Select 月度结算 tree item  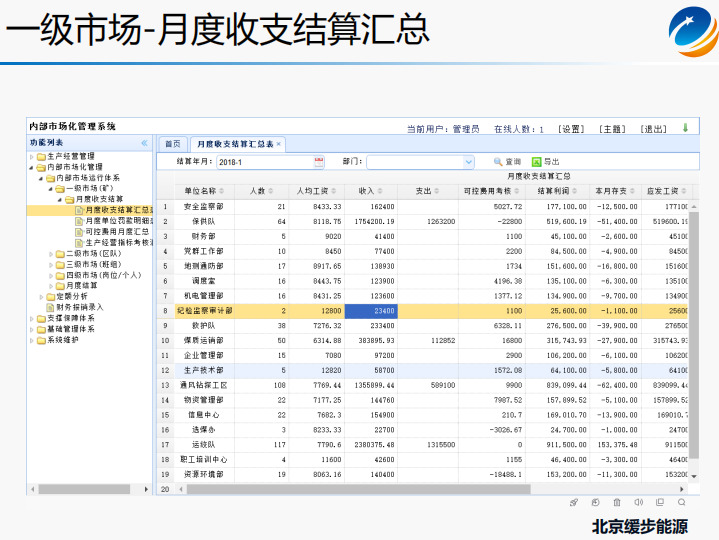point(82,286)
